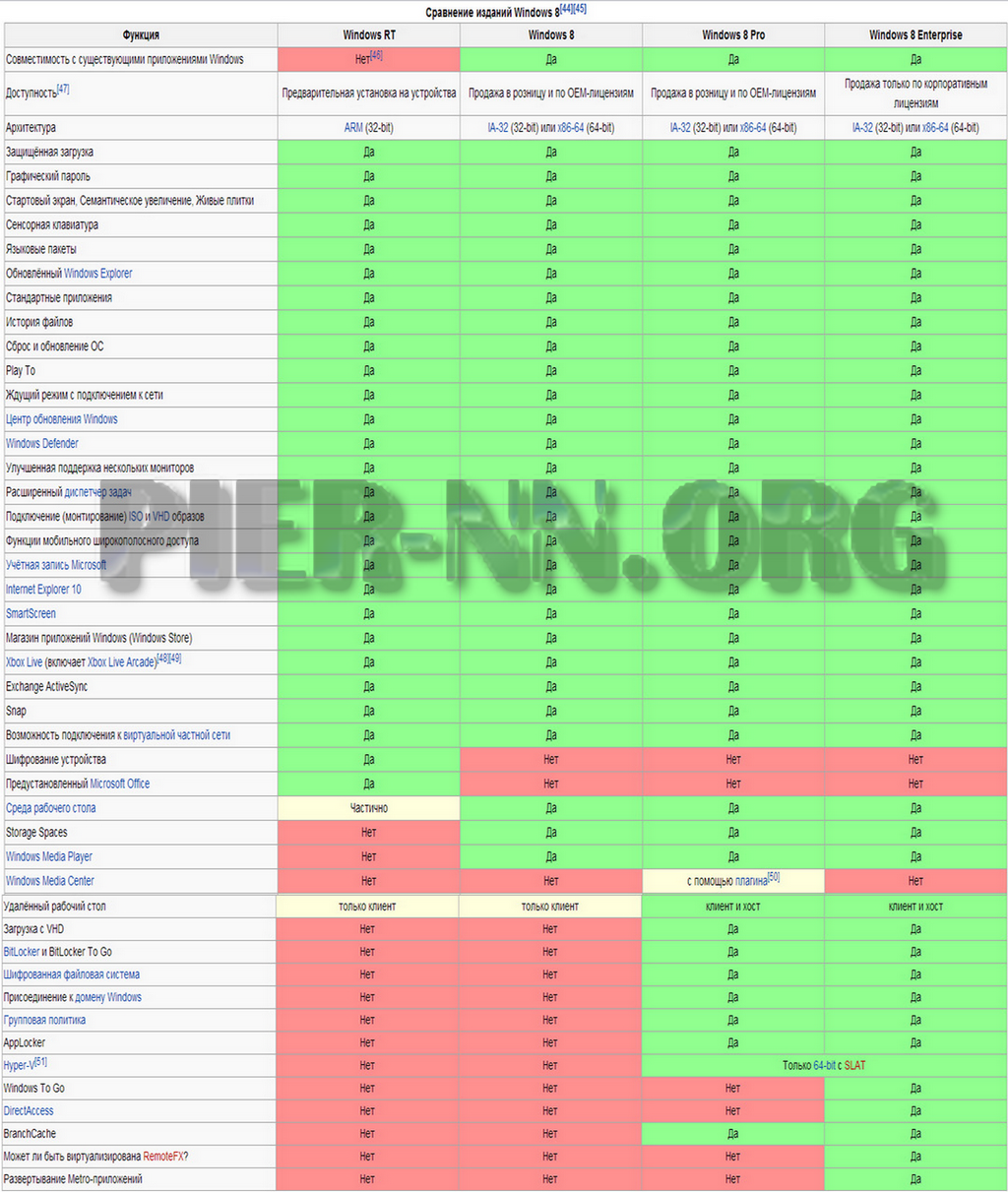This screenshot has width=1008, height=1192.
Task: Follow the Xbox Live link
Action: point(24,662)
